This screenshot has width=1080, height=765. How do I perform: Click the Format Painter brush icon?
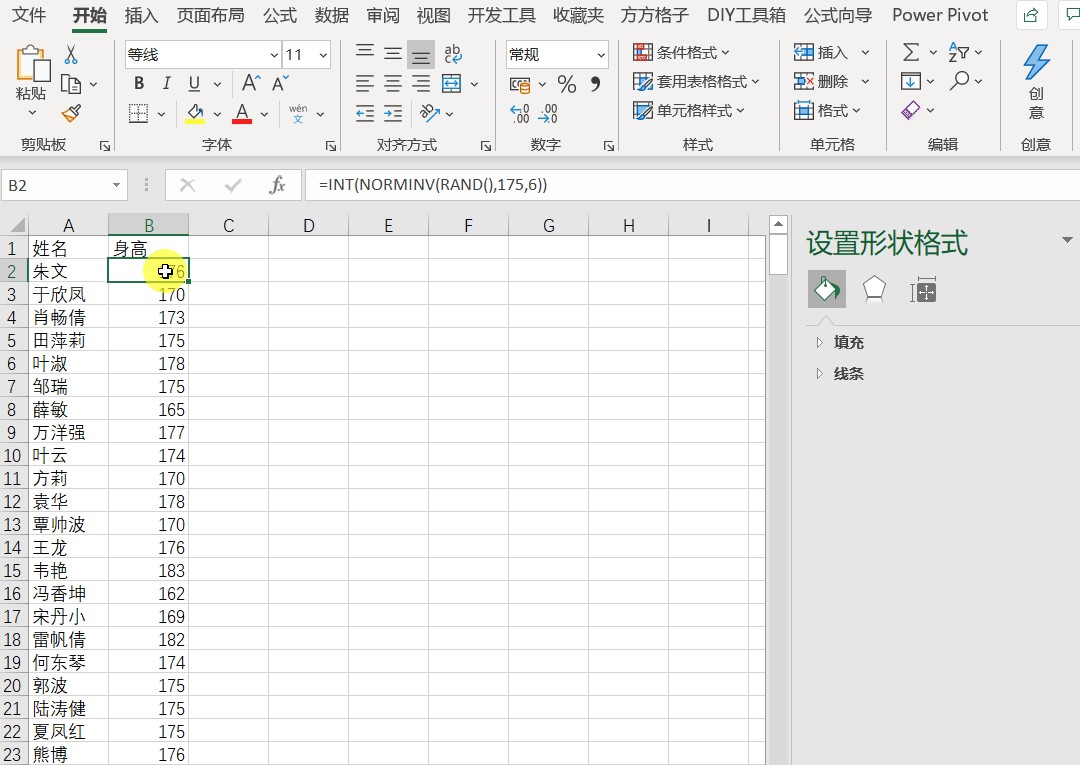coord(71,114)
